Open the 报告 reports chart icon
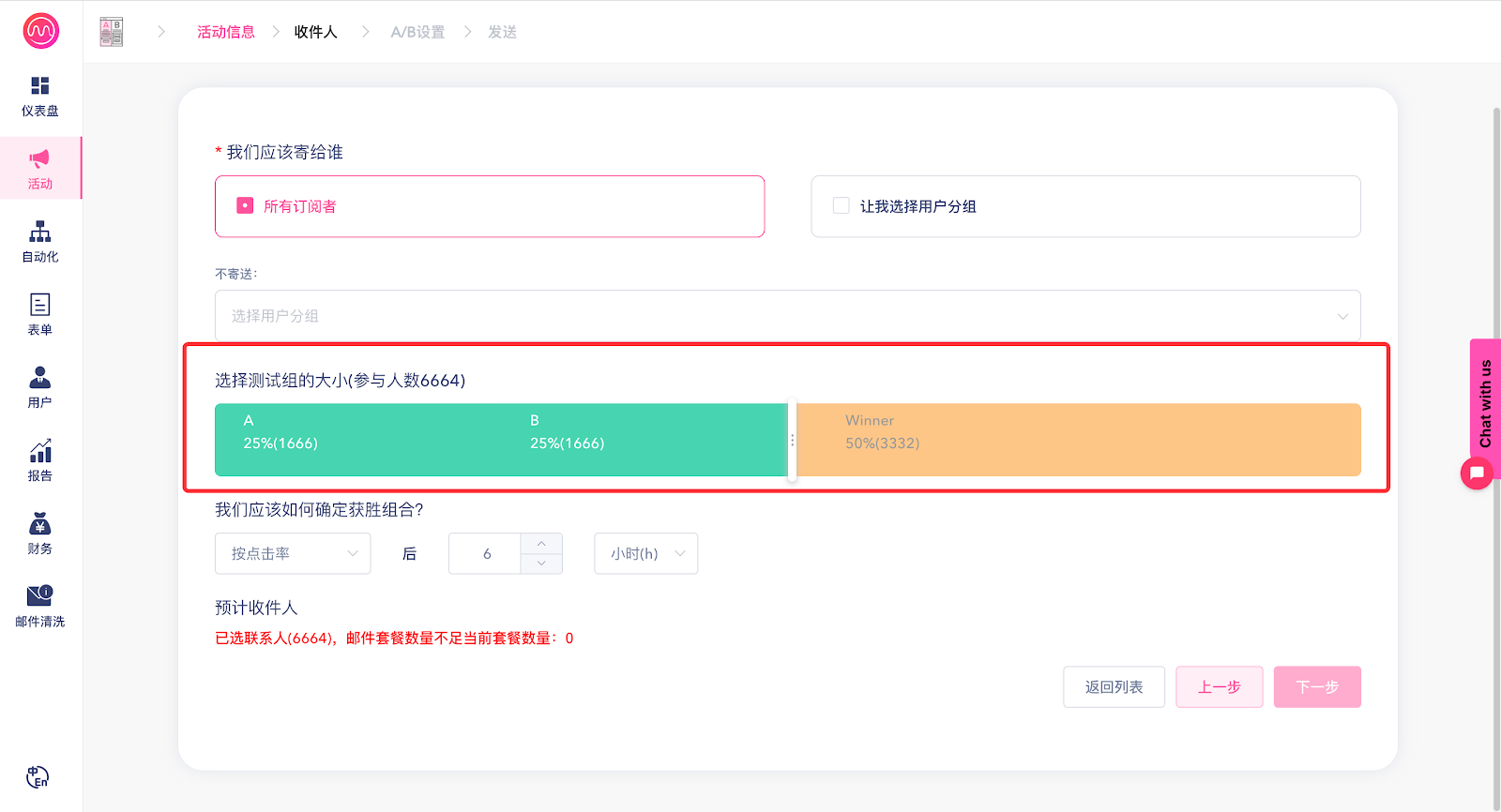1501x812 pixels. [x=39, y=451]
